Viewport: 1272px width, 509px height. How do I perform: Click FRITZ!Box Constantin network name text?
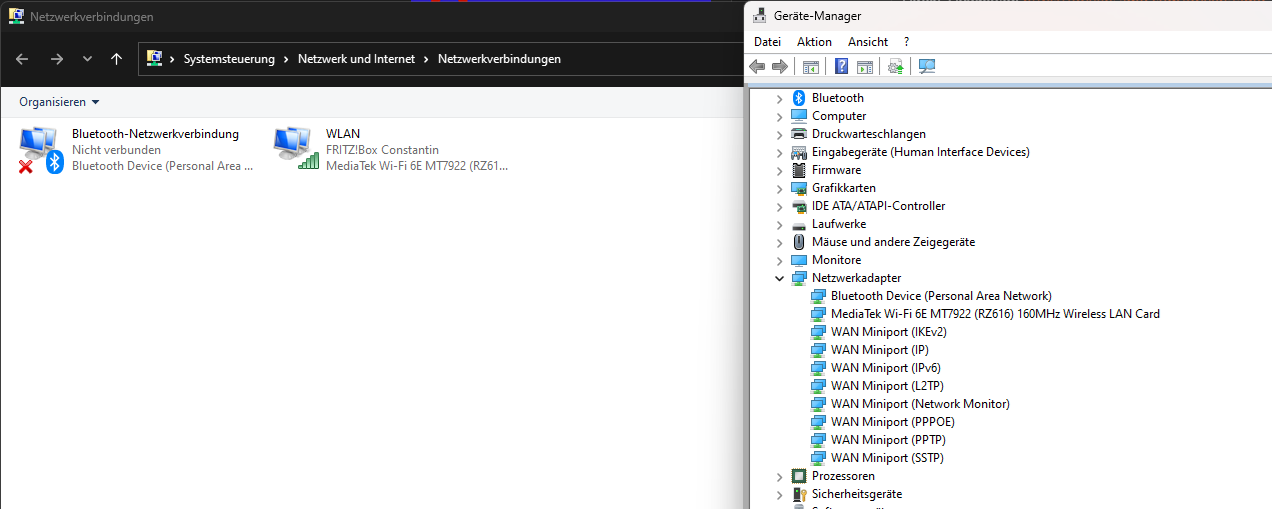382,150
